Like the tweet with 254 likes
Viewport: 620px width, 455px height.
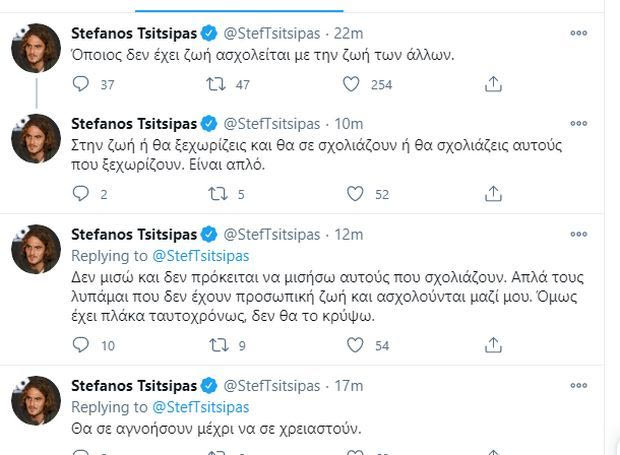(x=352, y=85)
